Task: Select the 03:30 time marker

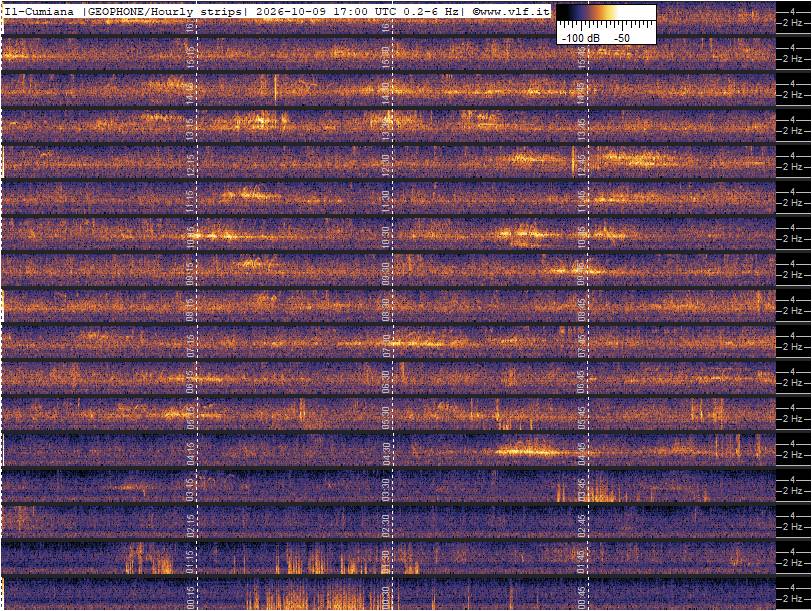Action: click(385, 490)
